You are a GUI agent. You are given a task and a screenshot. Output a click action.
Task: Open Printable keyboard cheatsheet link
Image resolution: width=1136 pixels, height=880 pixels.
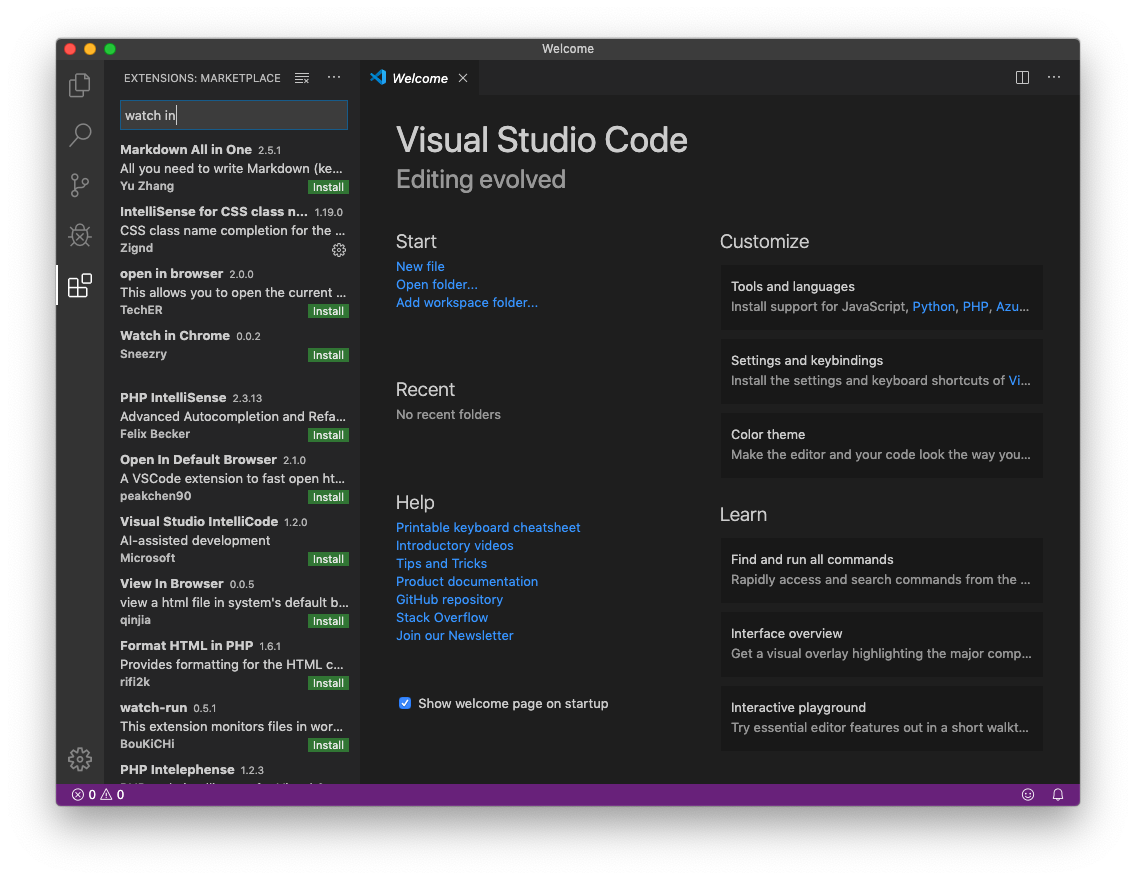point(488,527)
